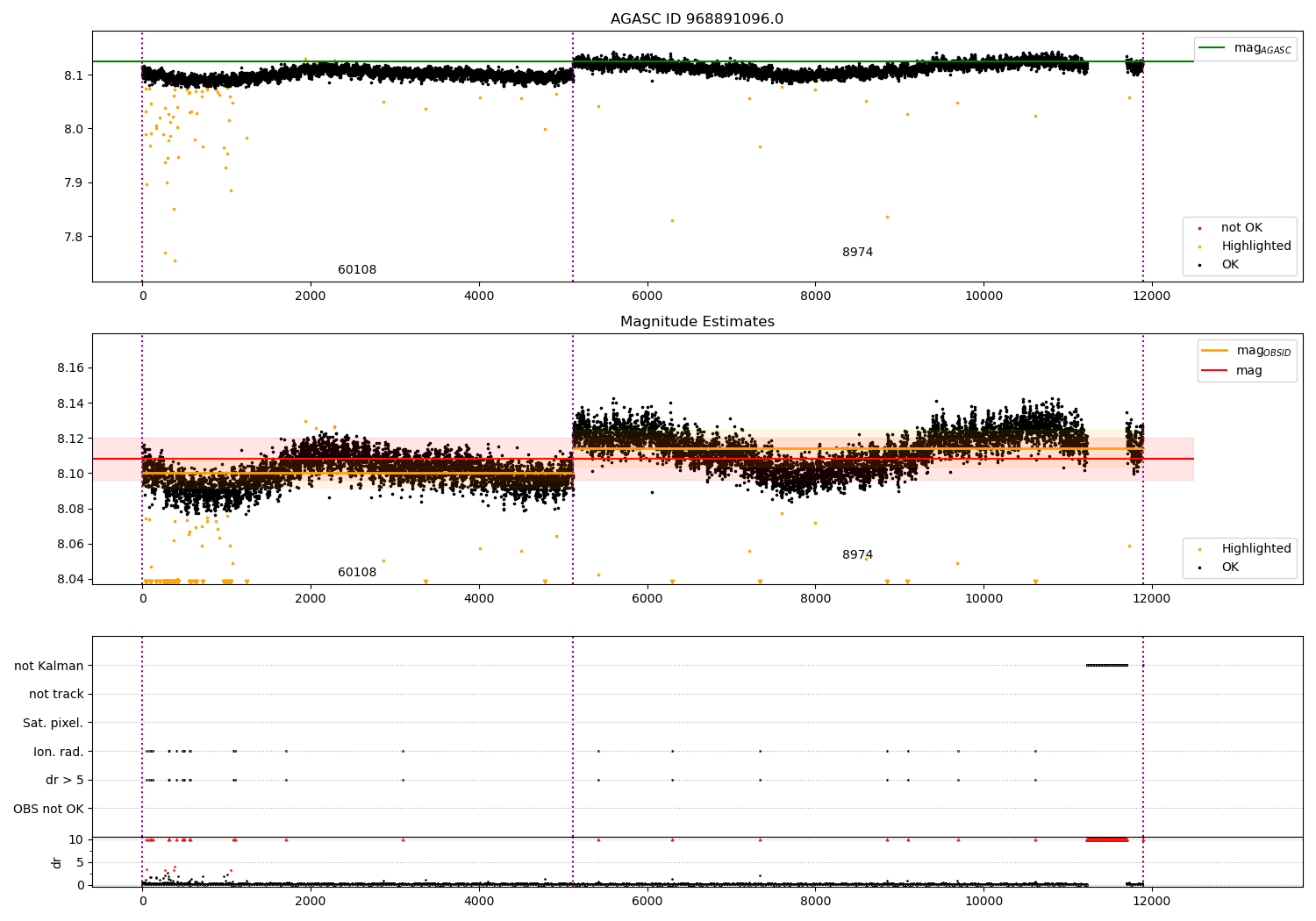Click the title 'AGASC ID 968891096.0'
Screen dimensions: 1316x921
(697, 18)
